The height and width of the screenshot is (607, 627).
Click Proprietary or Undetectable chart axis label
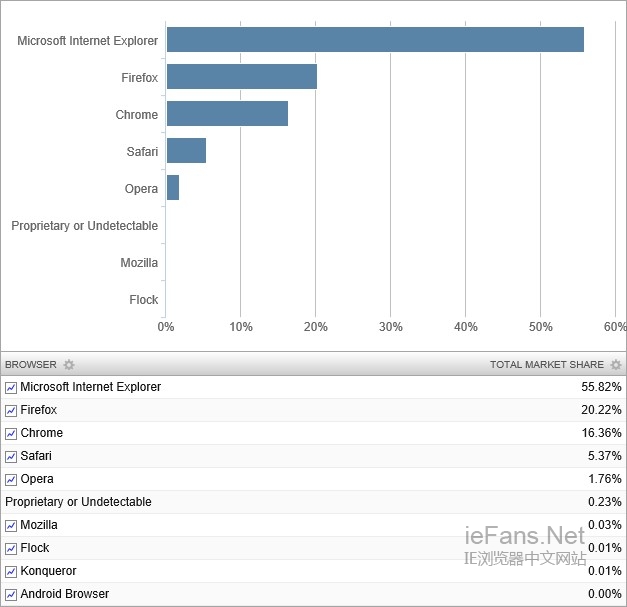pos(85,226)
